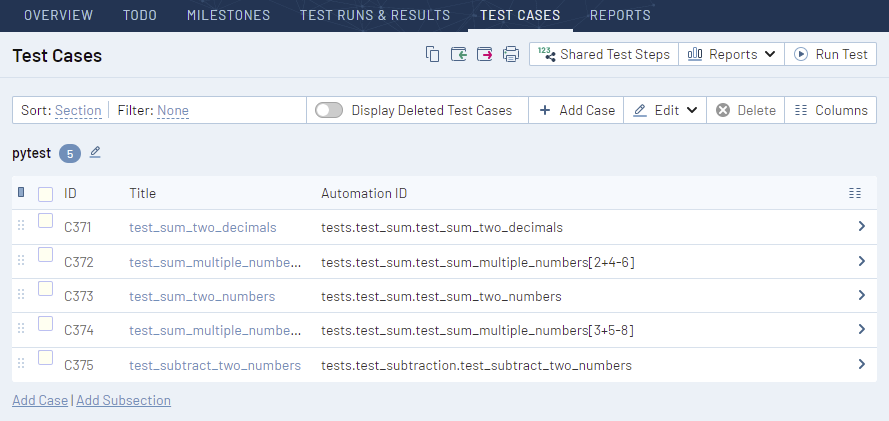This screenshot has height=421, width=889.
Task: Click the blue marker icon in table header
Action: (x=21, y=192)
